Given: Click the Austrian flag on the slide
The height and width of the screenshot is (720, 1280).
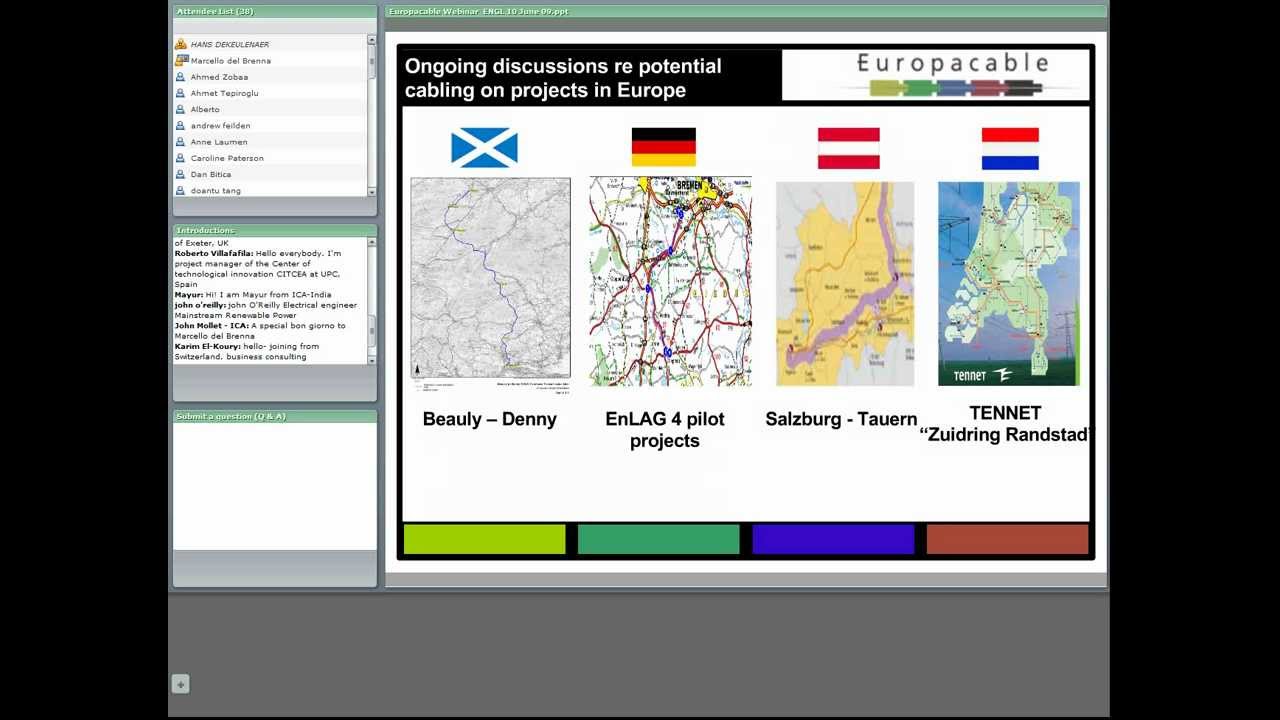Looking at the screenshot, I should (848, 148).
